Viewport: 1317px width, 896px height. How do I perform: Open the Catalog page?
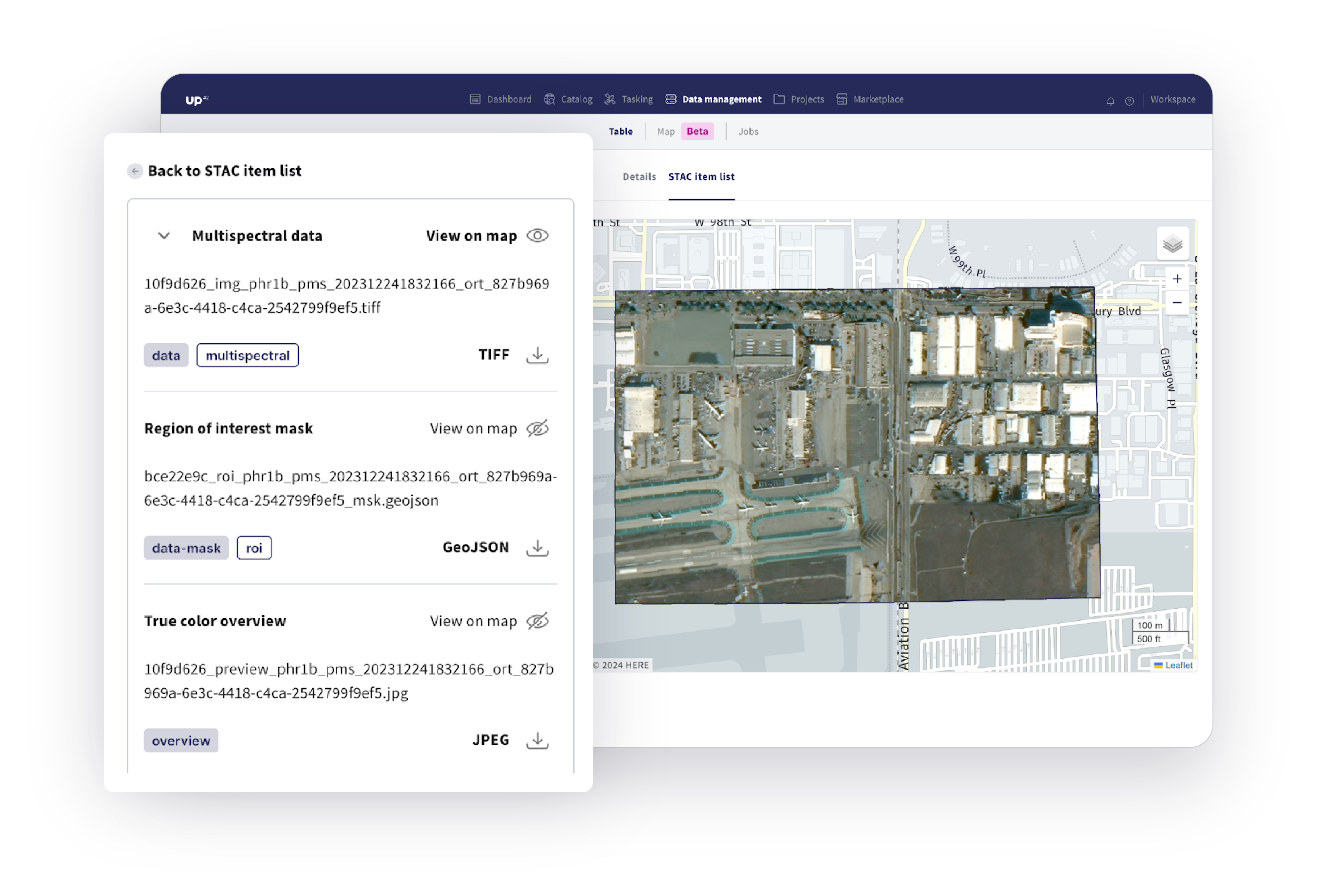(x=568, y=99)
